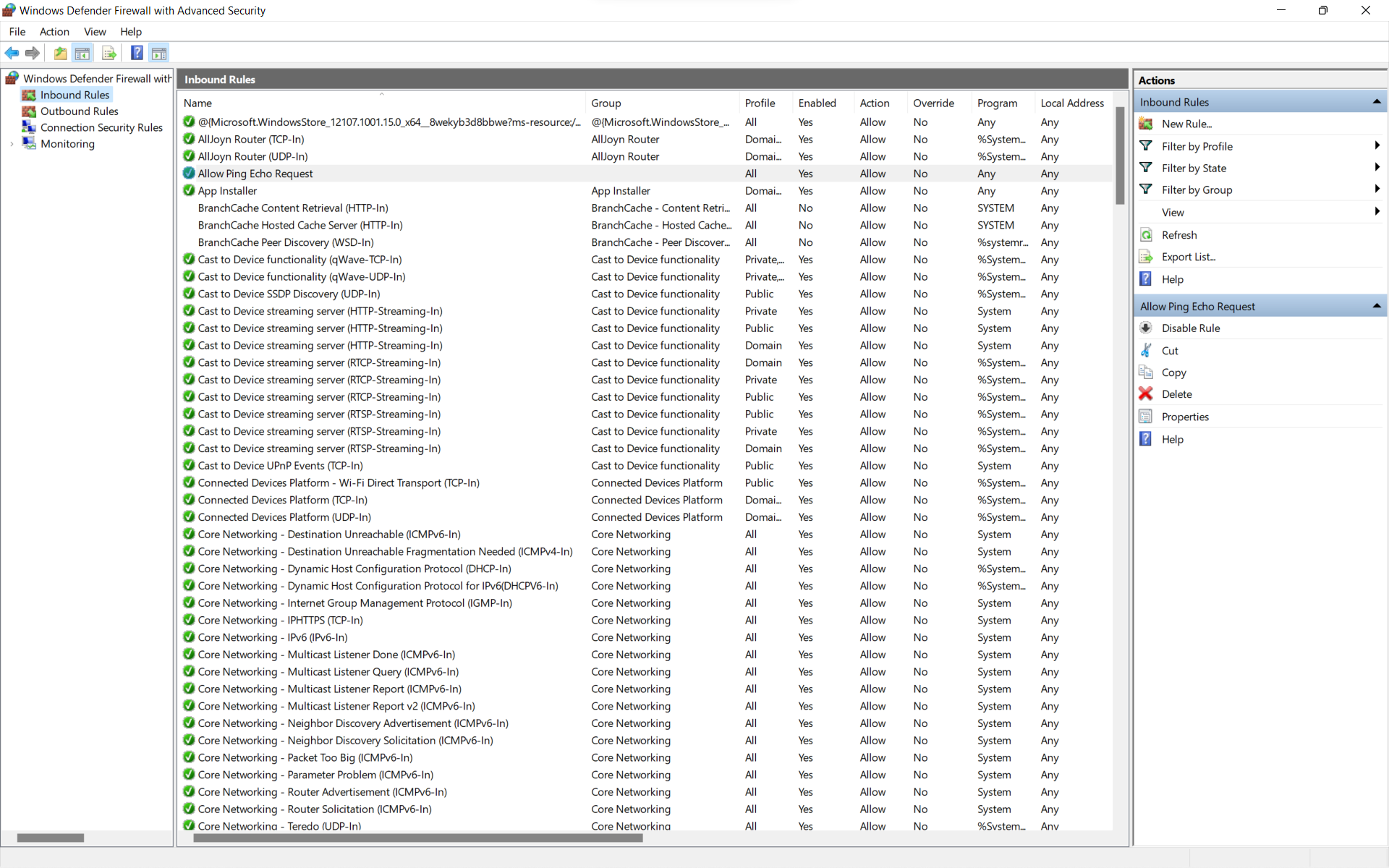Open the View menu in menu bar
Screen dimensions: 1389x868
(x=95, y=31)
